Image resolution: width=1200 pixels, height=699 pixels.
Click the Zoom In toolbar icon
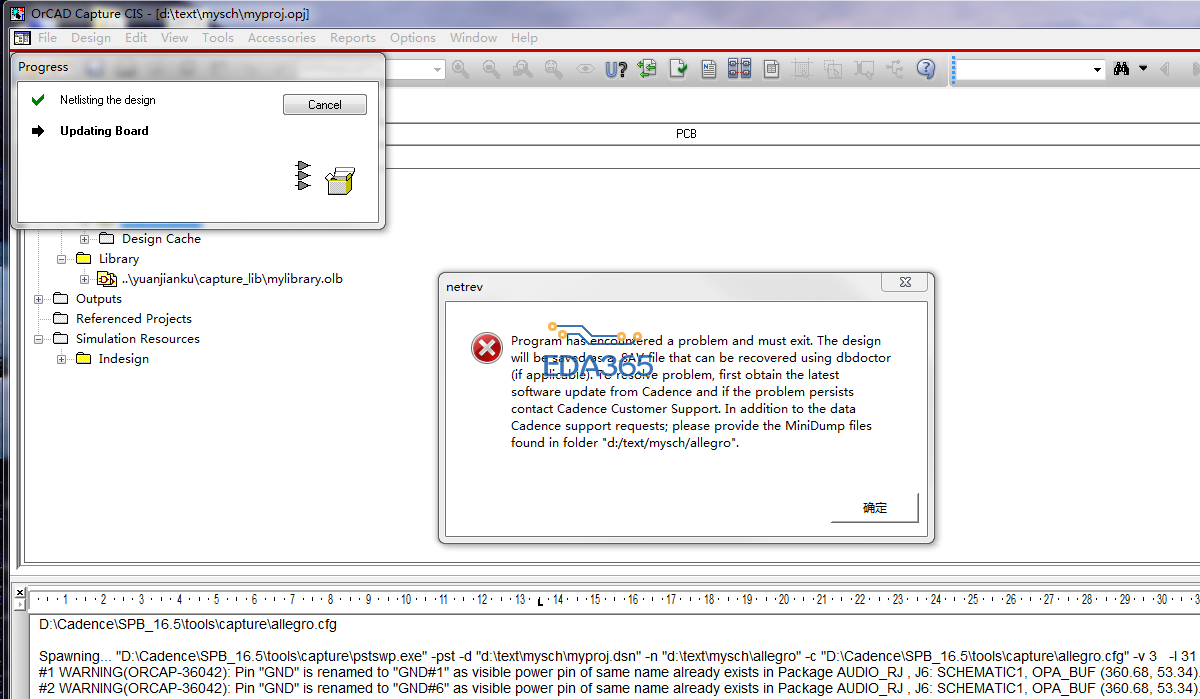(461, 69)
